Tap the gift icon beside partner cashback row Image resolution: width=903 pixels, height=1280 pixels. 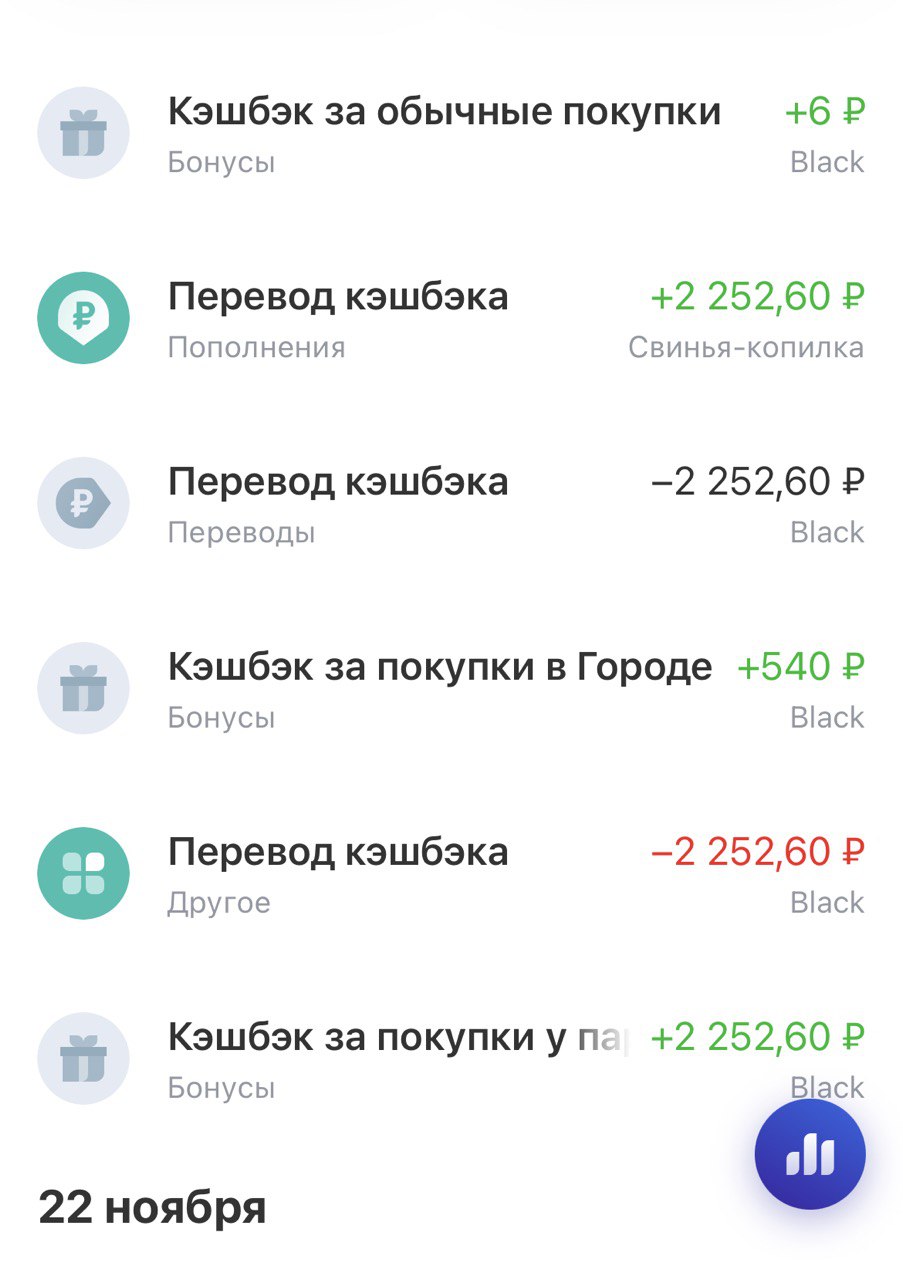point(83,1058)
